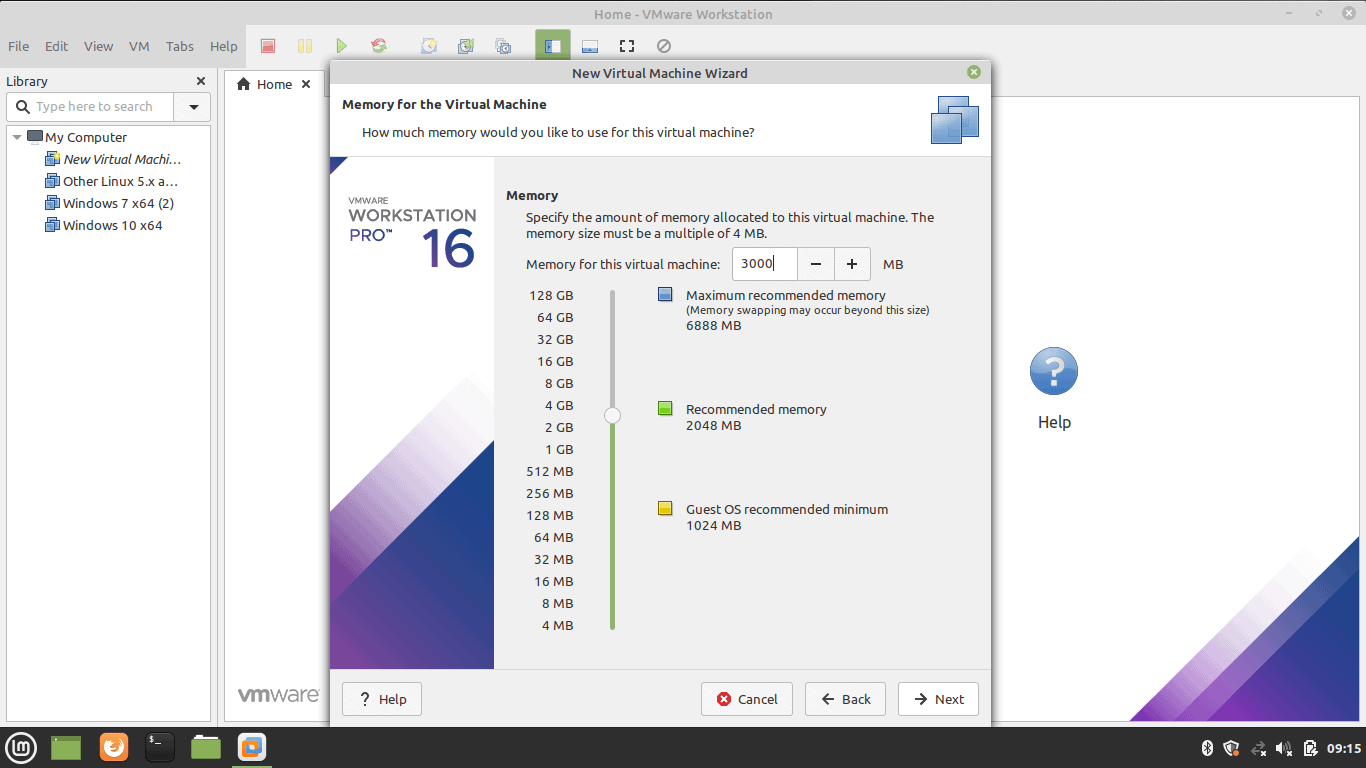Click the 128 GB label on memory scale
The height and width of the screenshot is (768, 1366).
(552, 295)
